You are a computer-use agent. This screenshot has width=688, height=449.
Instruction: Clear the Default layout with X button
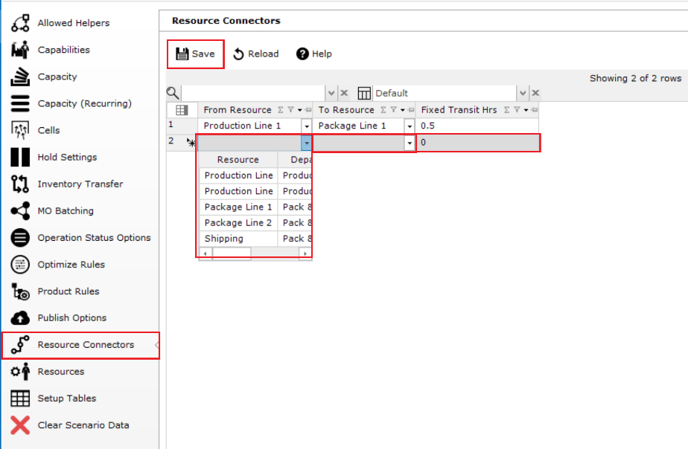(x=535, y=93)
